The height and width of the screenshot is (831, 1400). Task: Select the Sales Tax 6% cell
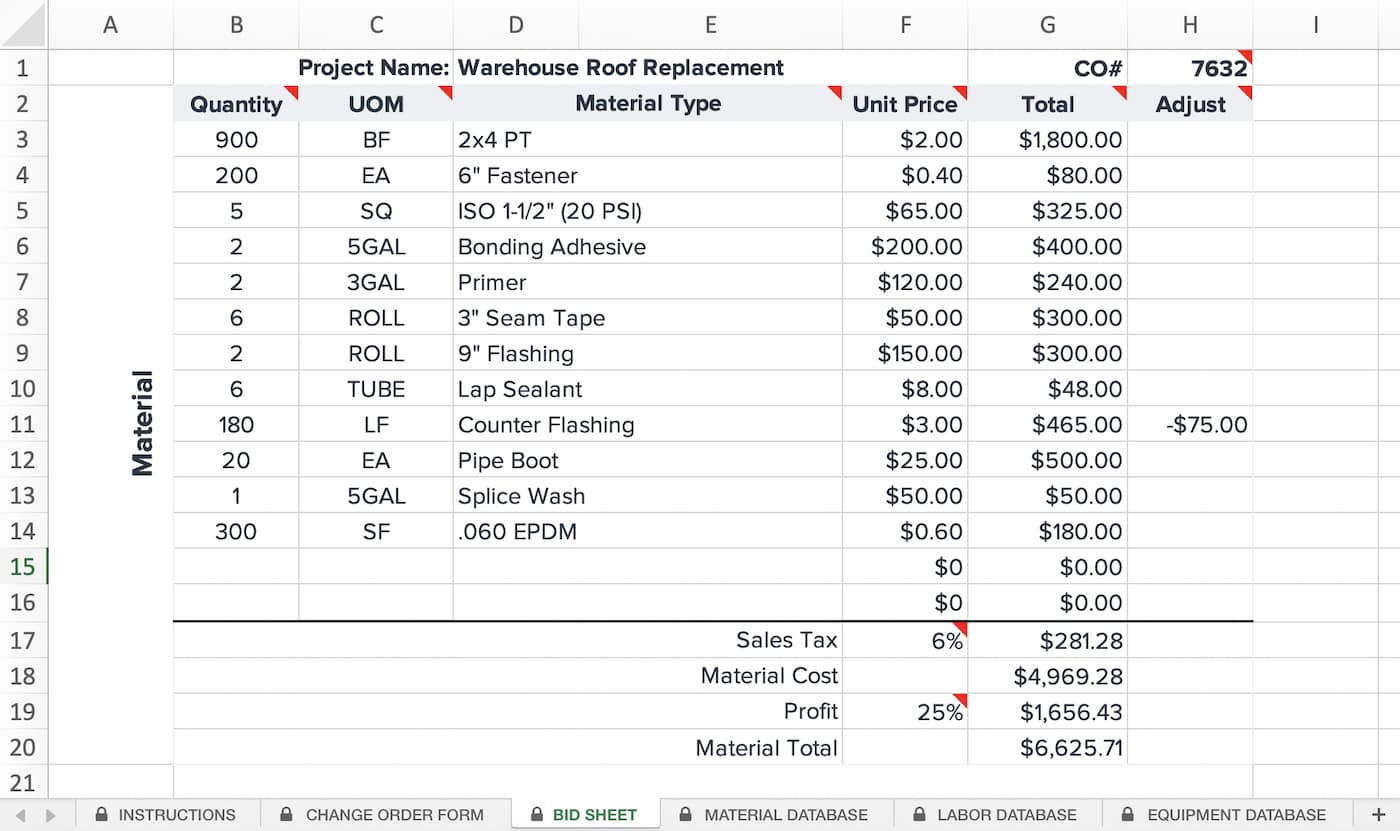pos(905,640)
